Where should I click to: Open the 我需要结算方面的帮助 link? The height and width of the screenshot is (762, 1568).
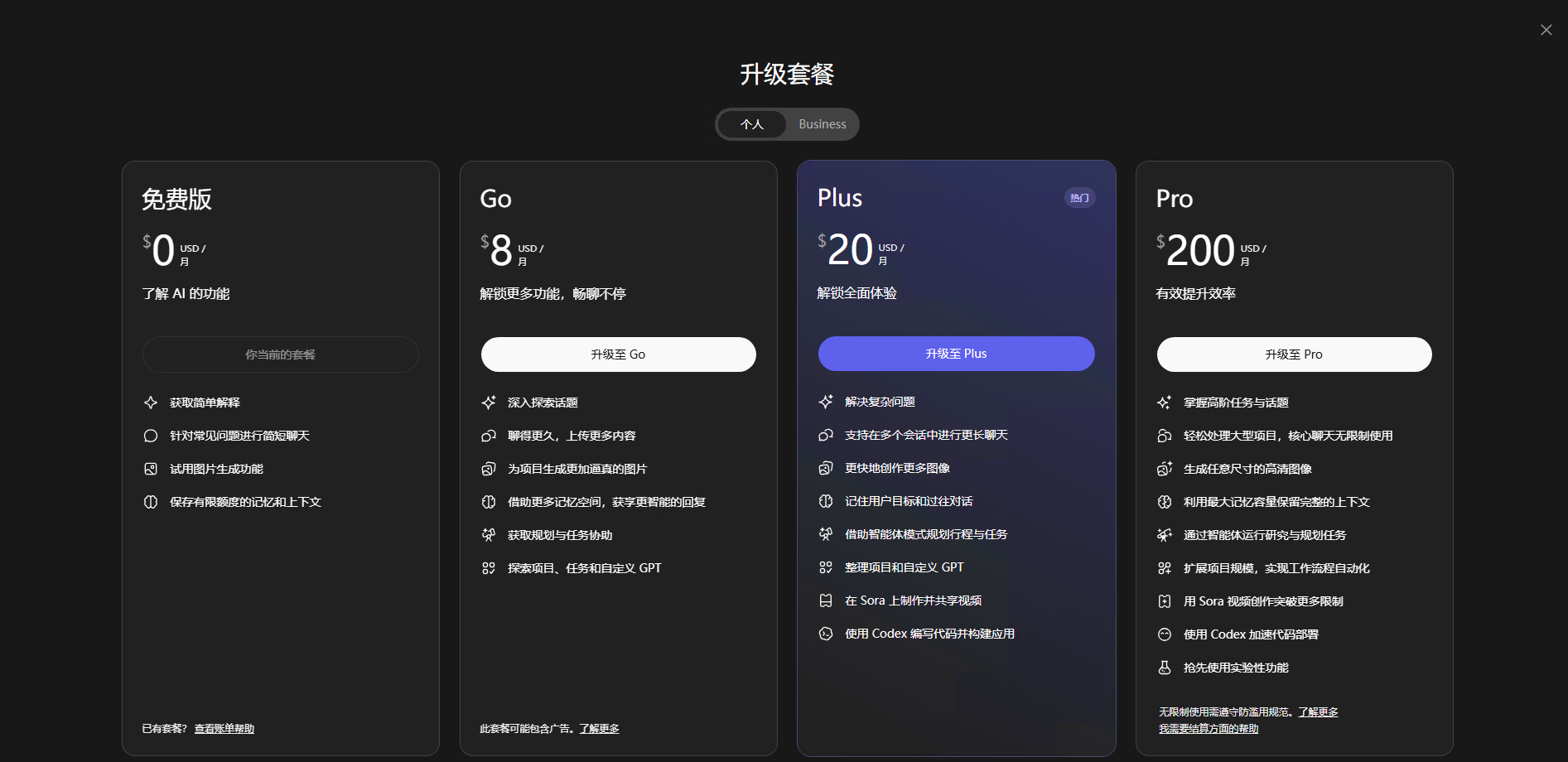point(1208,729)
